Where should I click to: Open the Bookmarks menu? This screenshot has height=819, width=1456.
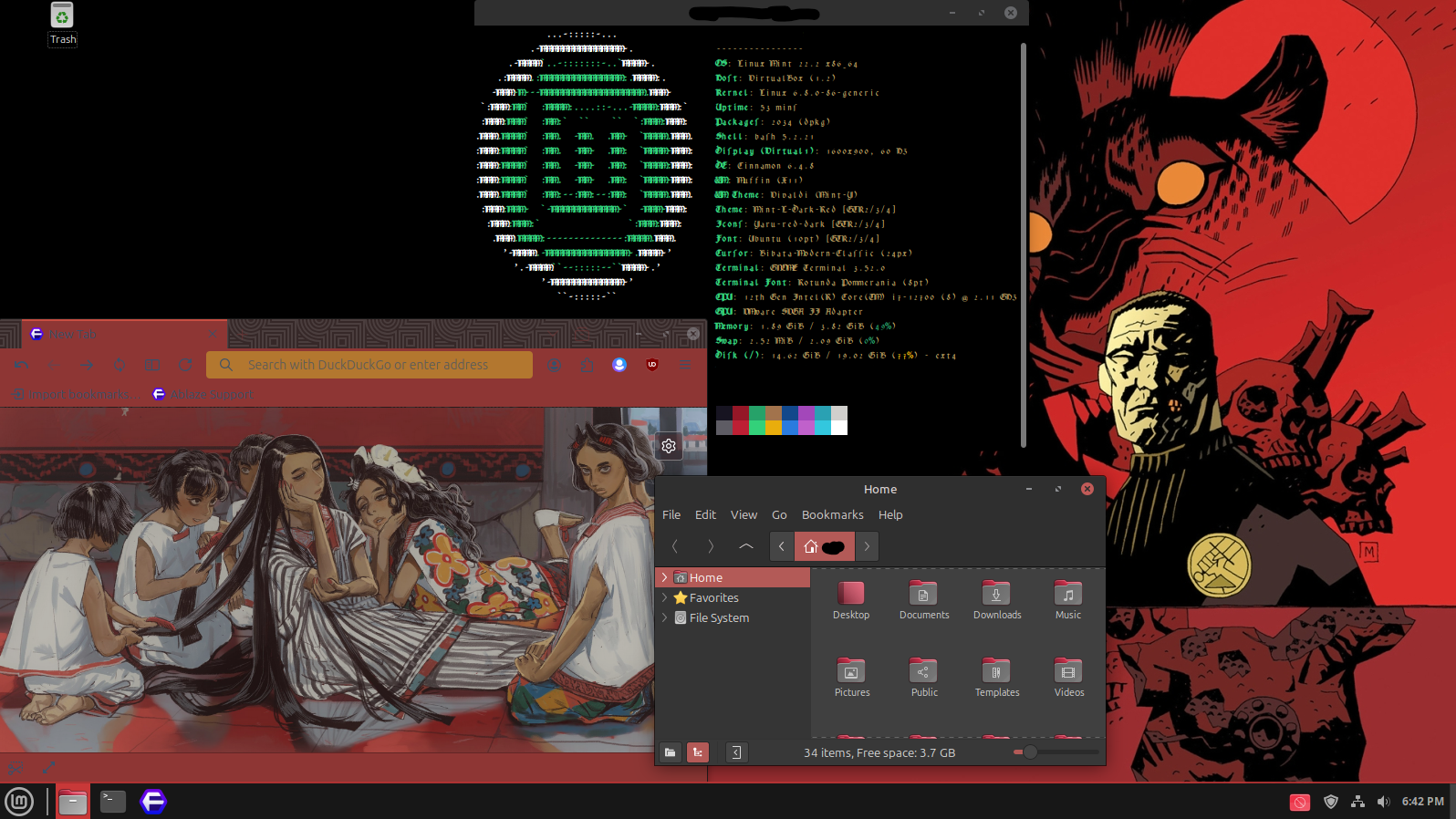tap(832, 514)
